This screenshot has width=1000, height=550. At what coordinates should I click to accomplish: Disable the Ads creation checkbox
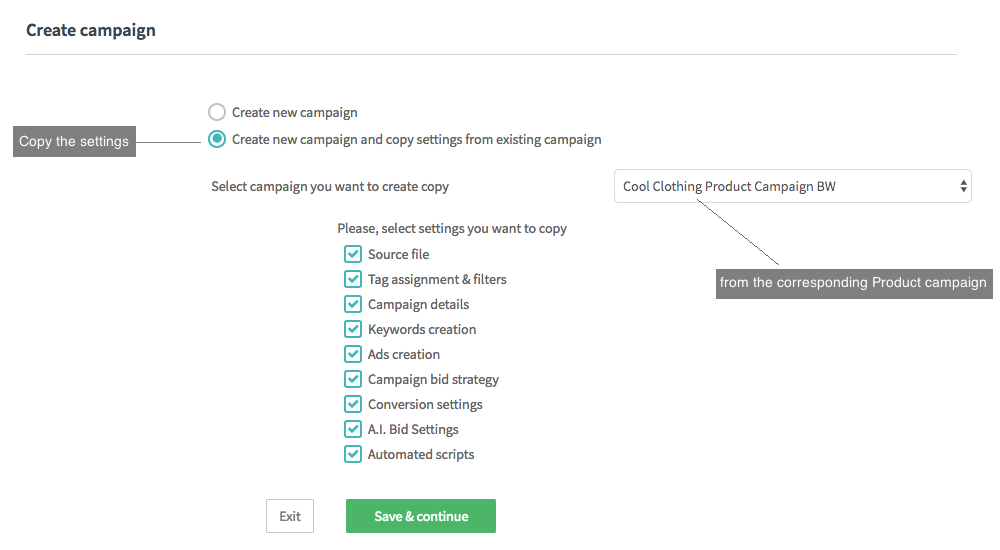coord(352,354)
